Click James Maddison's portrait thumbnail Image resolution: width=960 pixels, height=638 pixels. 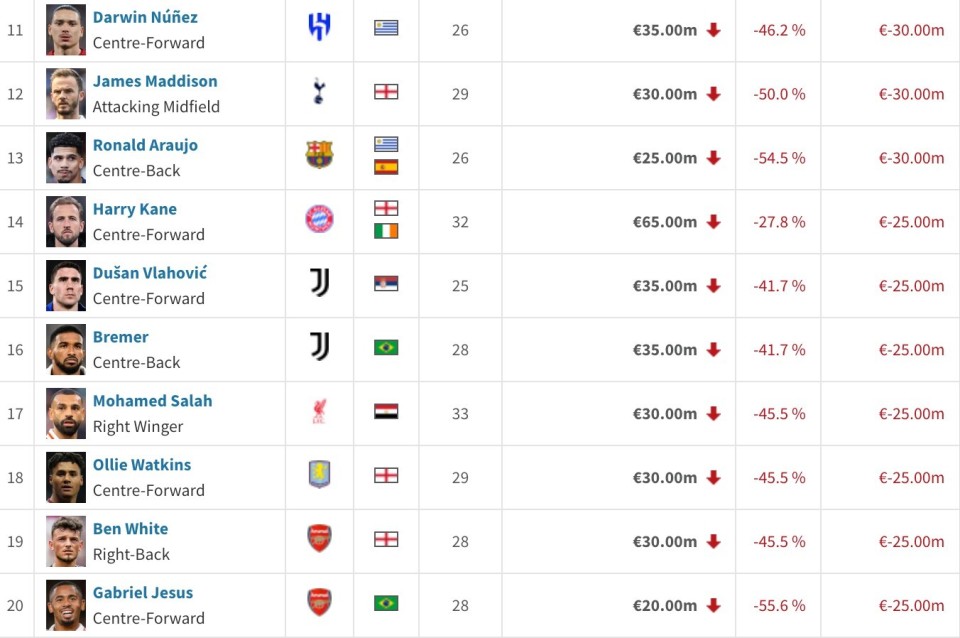click(x=66, y=94)
